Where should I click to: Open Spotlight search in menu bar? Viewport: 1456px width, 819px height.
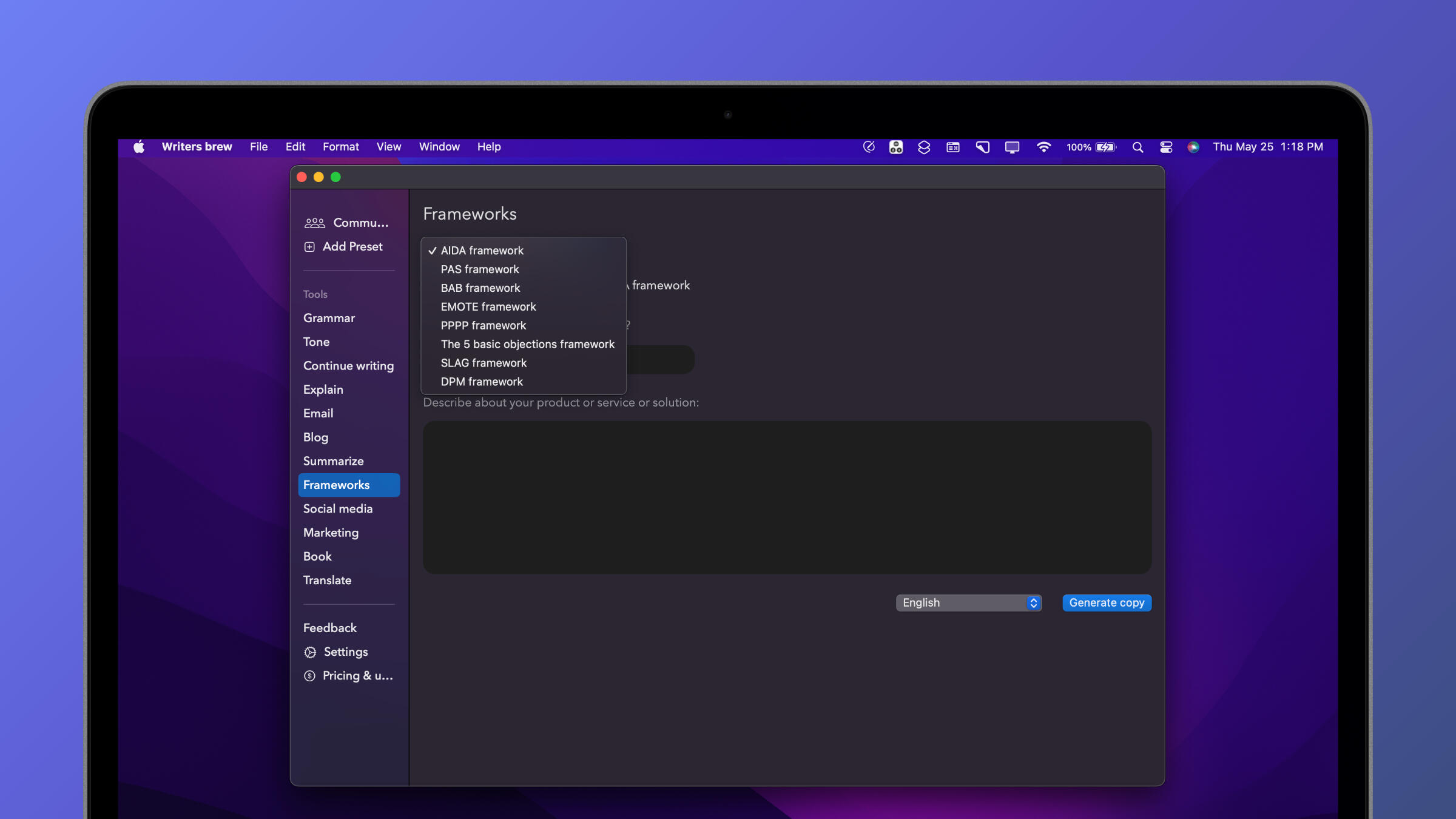[x=1137, y=147]
